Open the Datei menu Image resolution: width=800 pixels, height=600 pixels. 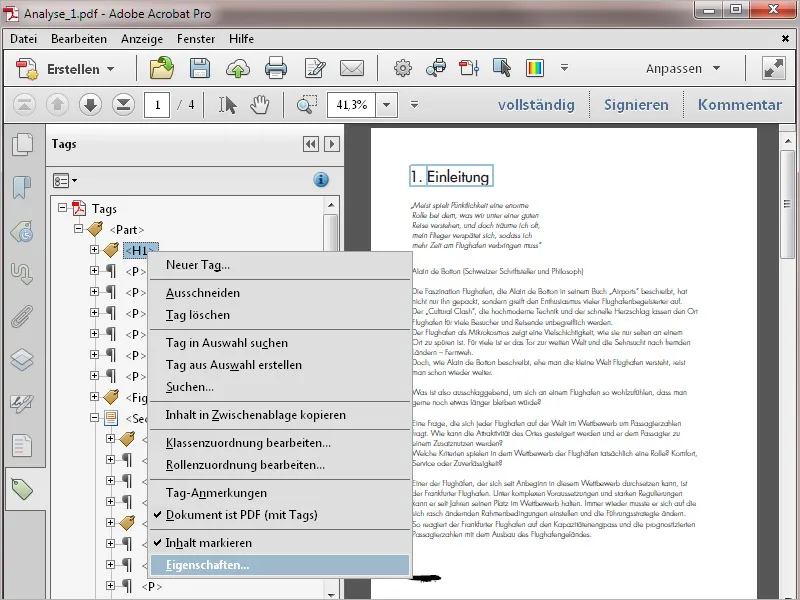pyautogui.click(x=23, y=39)
